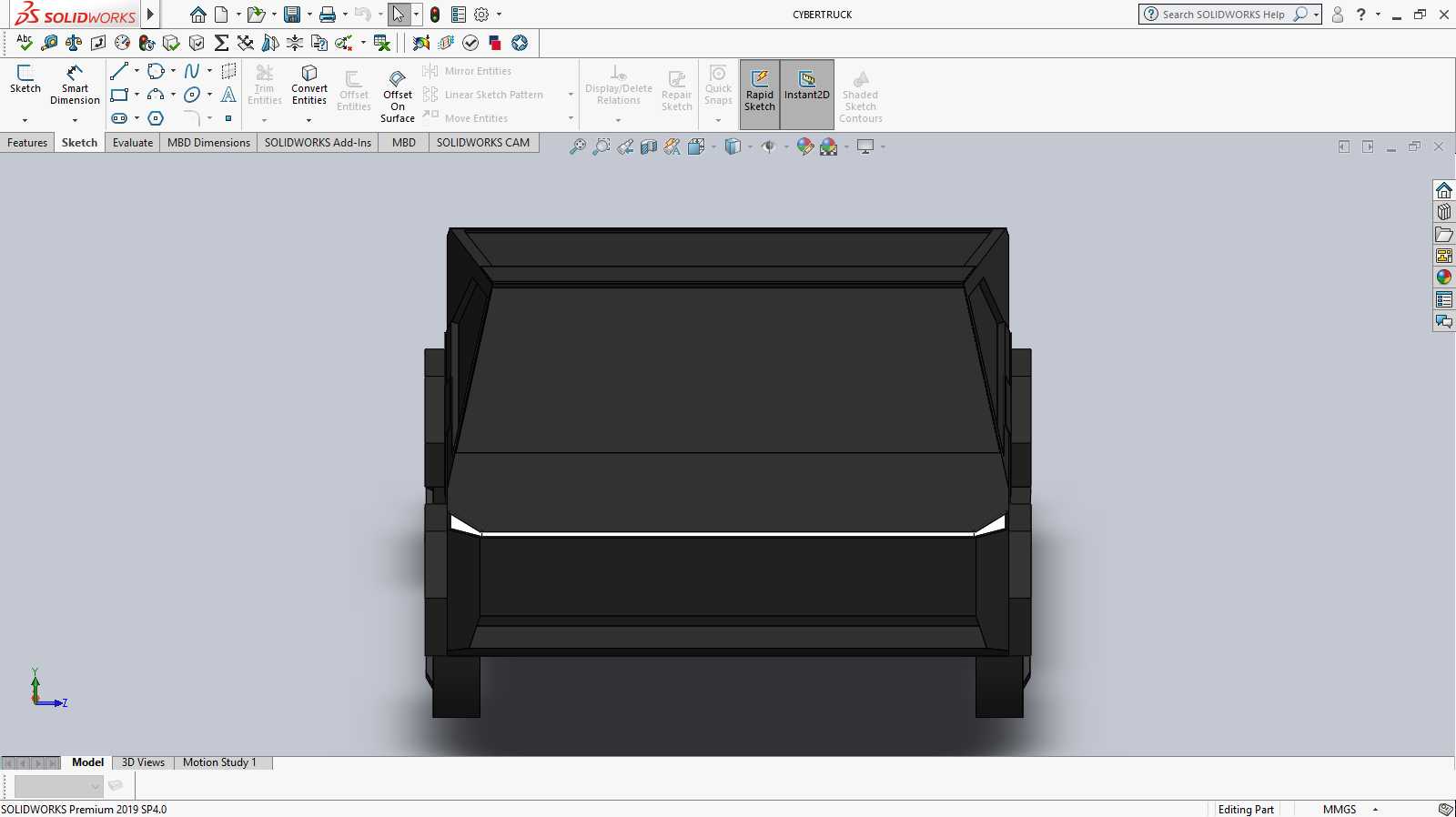
Task: Click the Previous View icon
Action: point(625,146)
